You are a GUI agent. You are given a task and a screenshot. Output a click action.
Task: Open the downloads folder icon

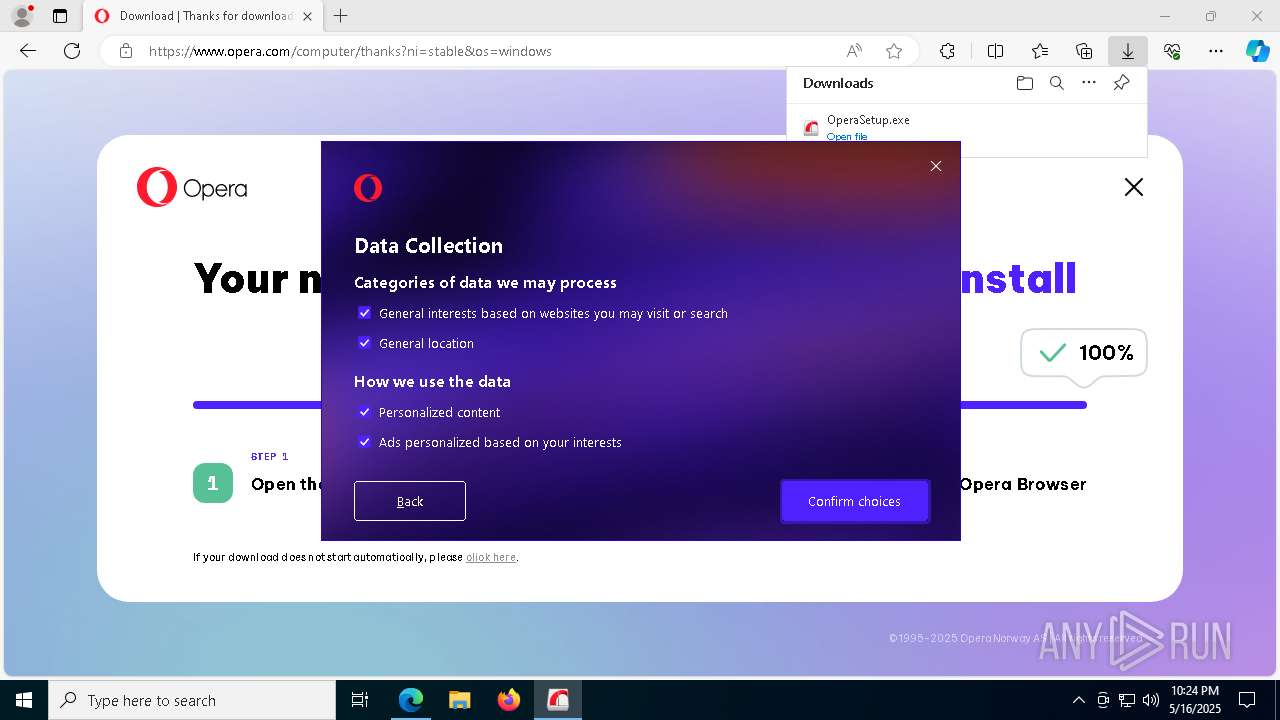(1024, 83)
